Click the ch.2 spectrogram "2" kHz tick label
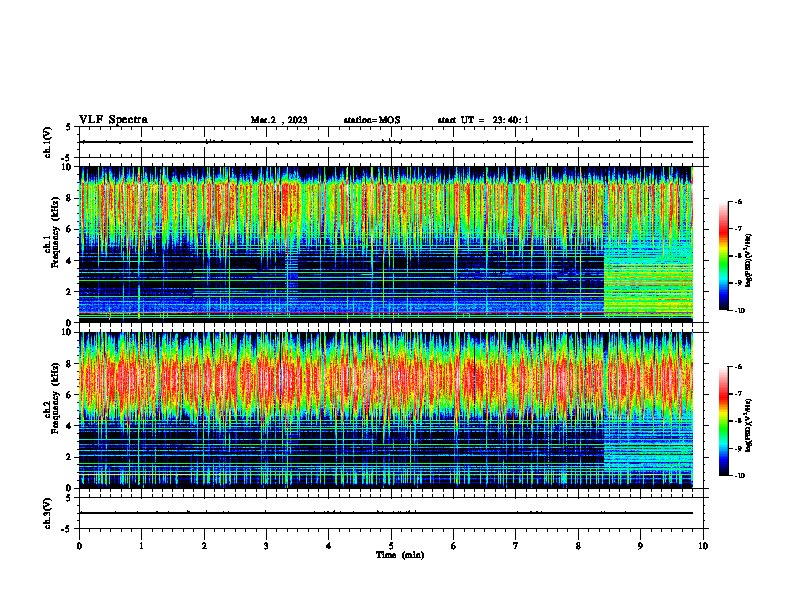This screenshot has width=792, height=612. 70,457
